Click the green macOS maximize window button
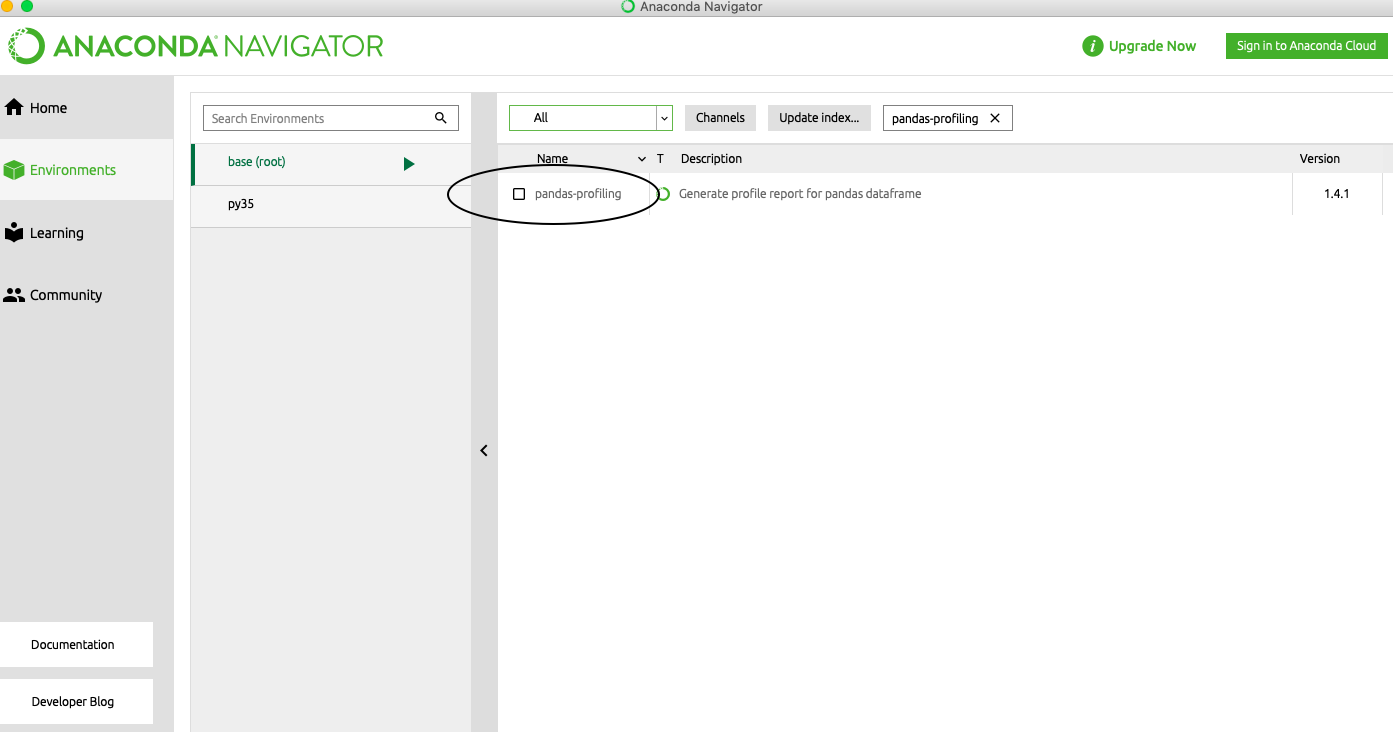 tap(26, 5)
